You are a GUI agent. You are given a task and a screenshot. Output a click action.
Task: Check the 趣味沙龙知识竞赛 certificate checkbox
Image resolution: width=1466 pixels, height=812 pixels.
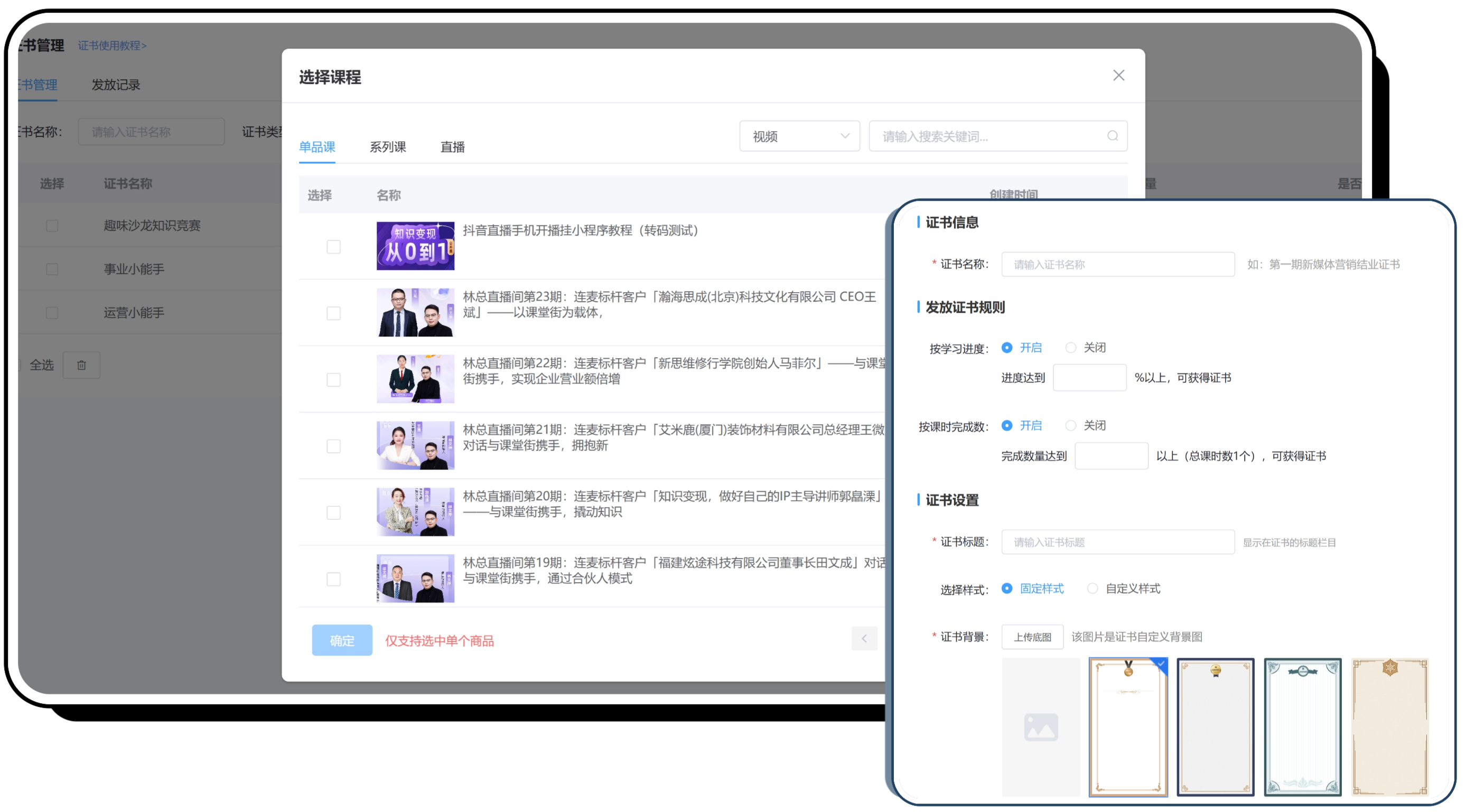coord(52,226)
